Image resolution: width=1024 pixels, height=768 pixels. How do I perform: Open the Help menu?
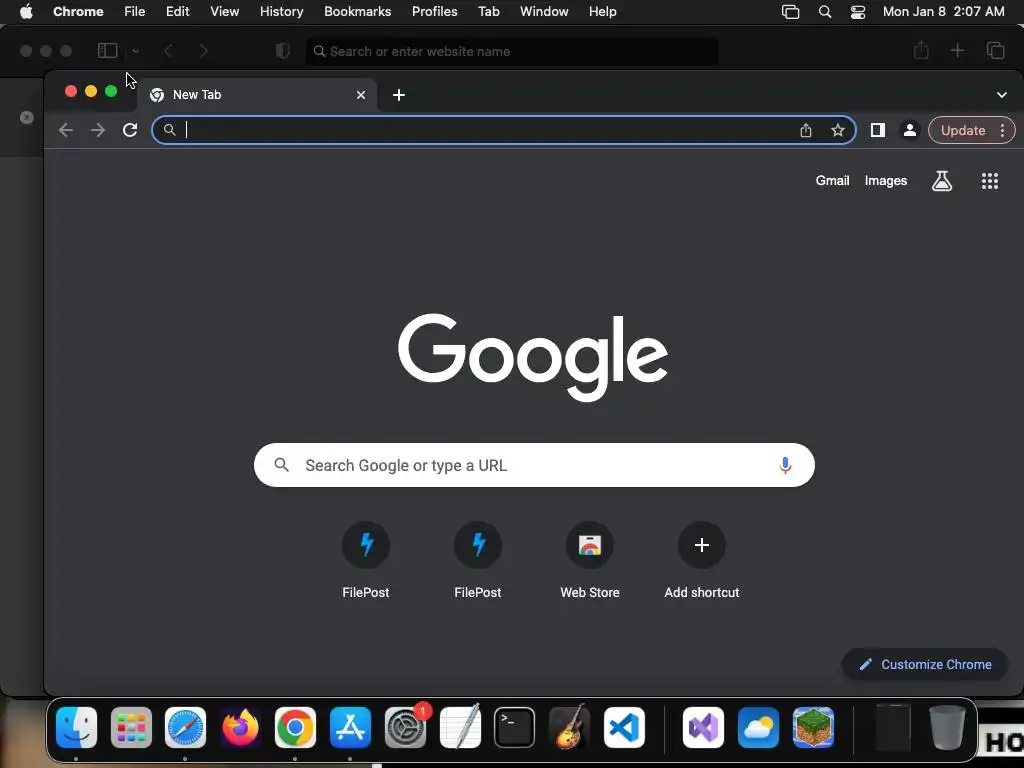click(603, 12)
